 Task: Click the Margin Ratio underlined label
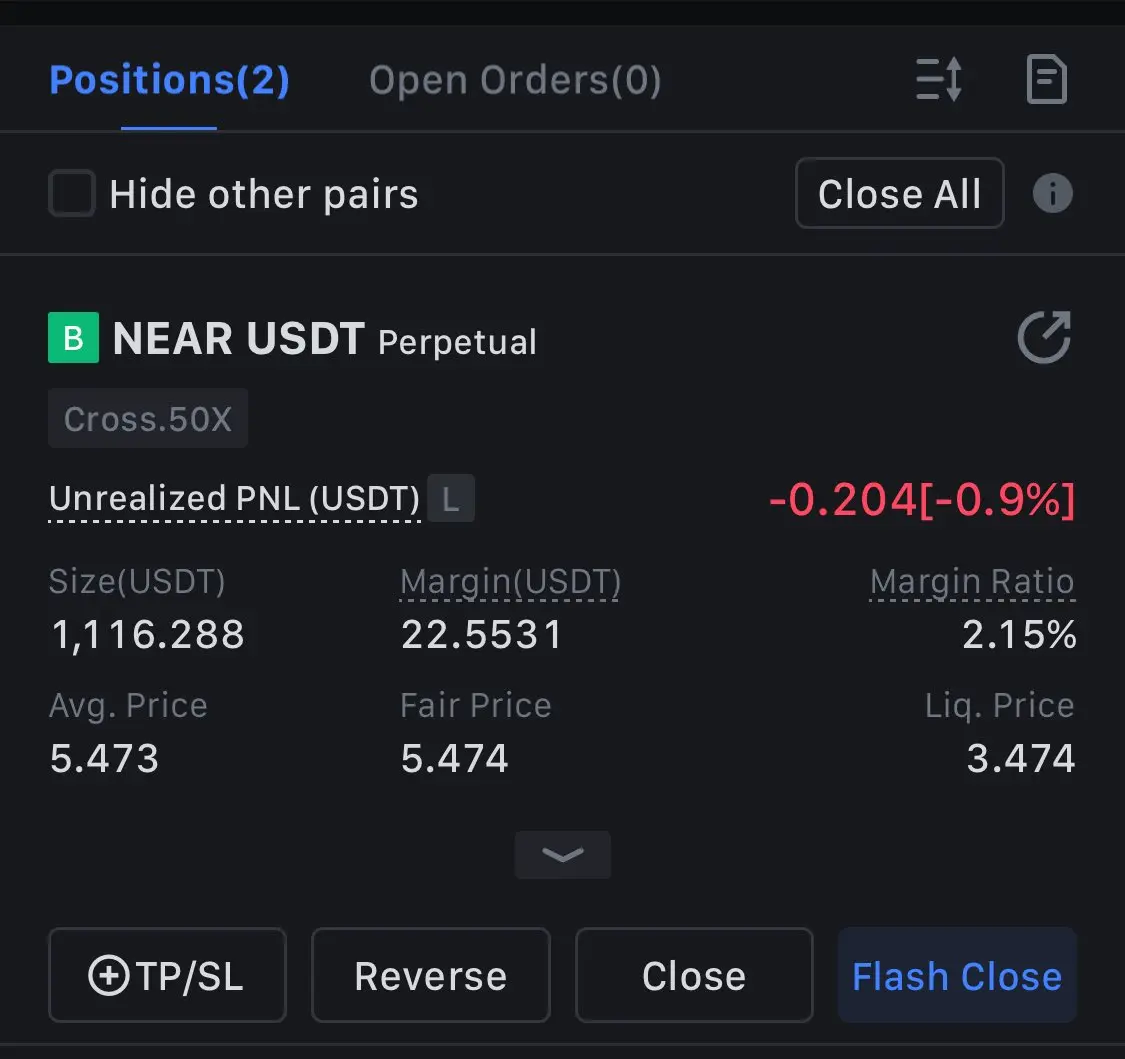pyautogui.click(x=972, y=582)
